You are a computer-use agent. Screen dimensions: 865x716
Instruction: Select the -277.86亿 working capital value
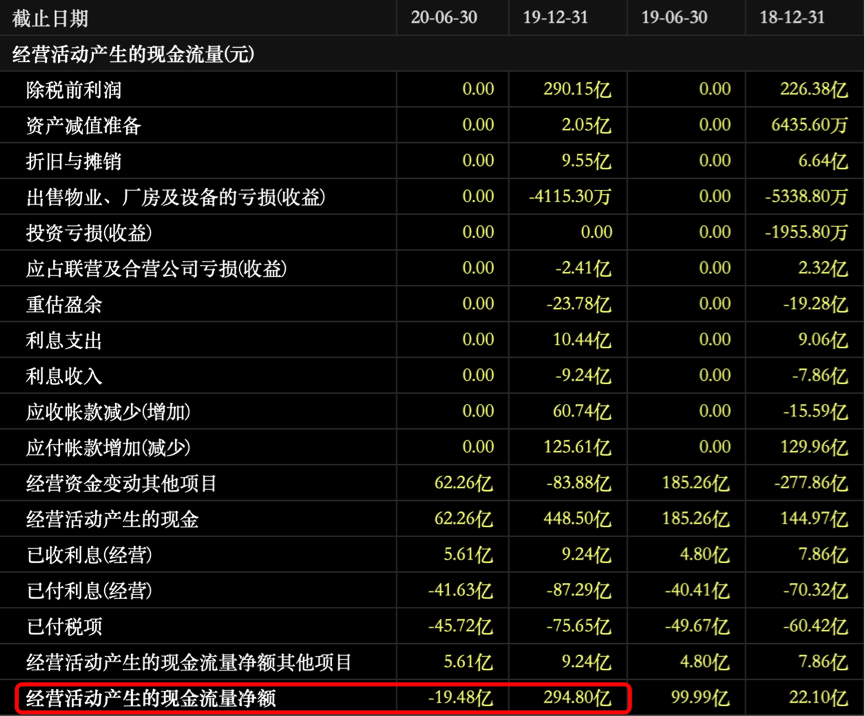[811, 484]
